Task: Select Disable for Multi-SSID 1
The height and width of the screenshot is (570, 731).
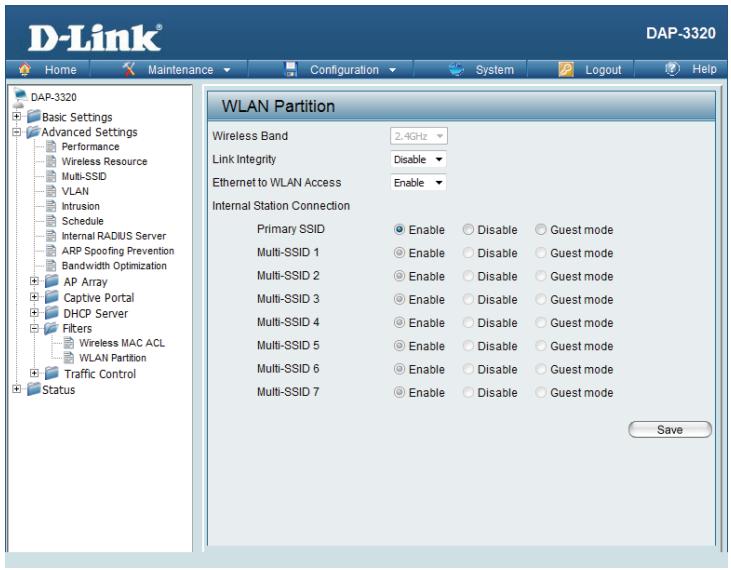Action: (468, 253)
